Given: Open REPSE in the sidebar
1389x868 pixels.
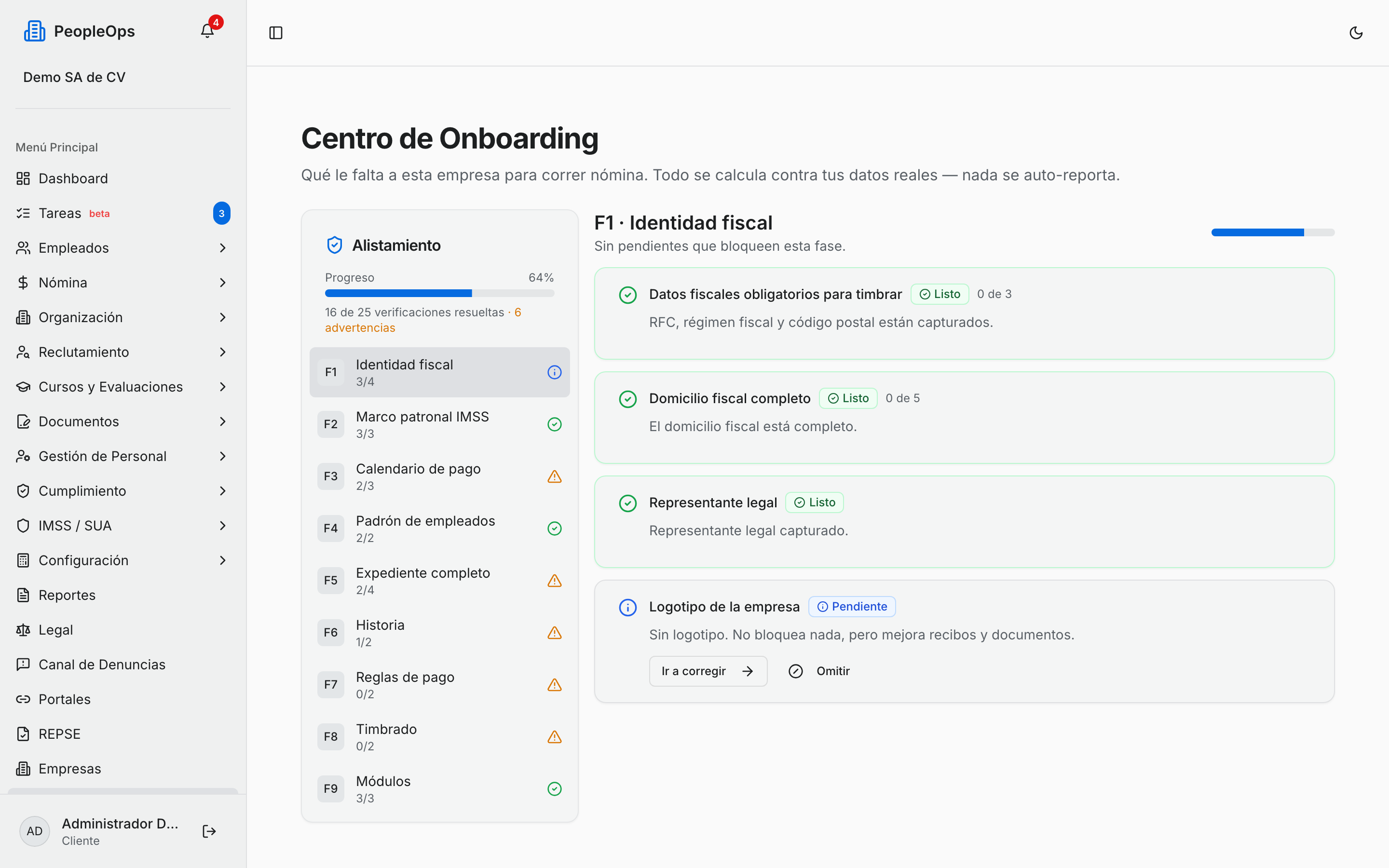Looking at the screenshot, I should pos(123,734).
